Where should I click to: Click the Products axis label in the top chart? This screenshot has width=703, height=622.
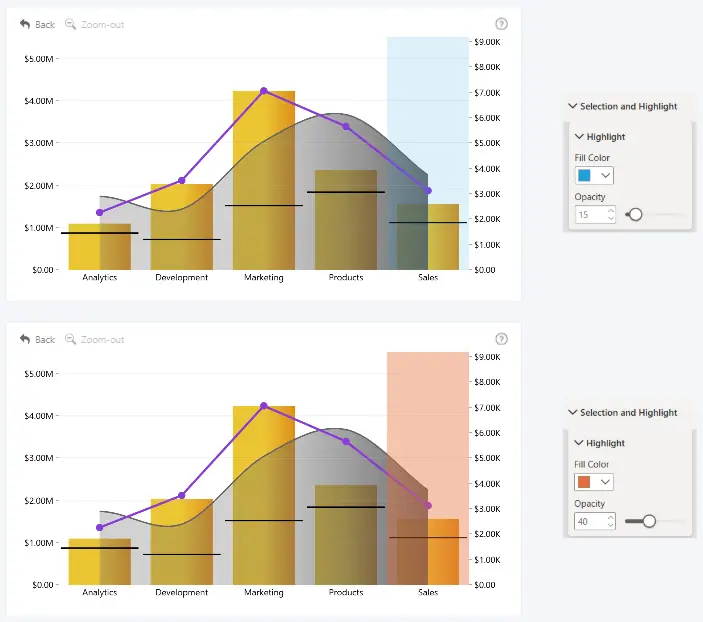click(346, 278)
